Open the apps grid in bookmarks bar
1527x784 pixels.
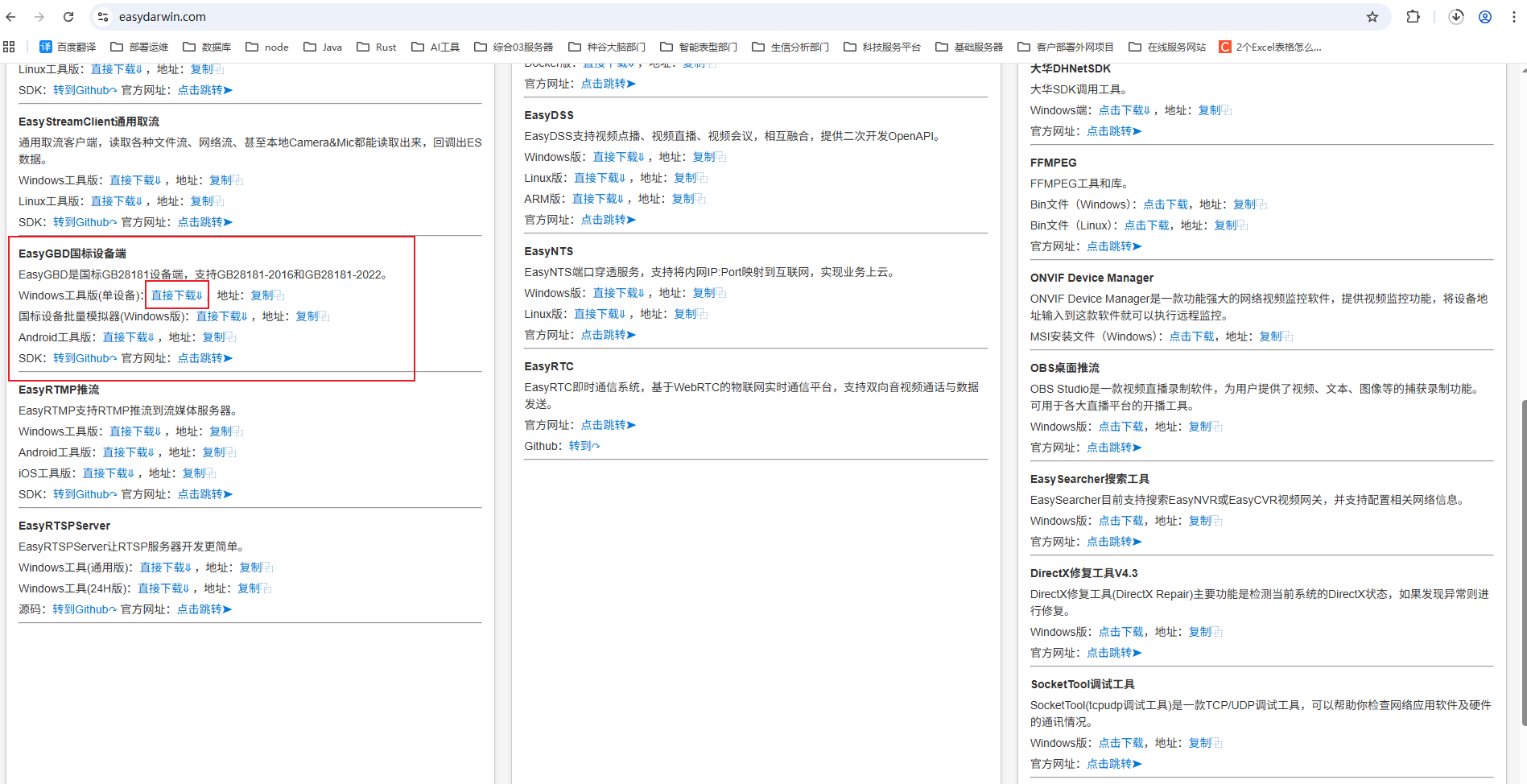pos(10,47)
